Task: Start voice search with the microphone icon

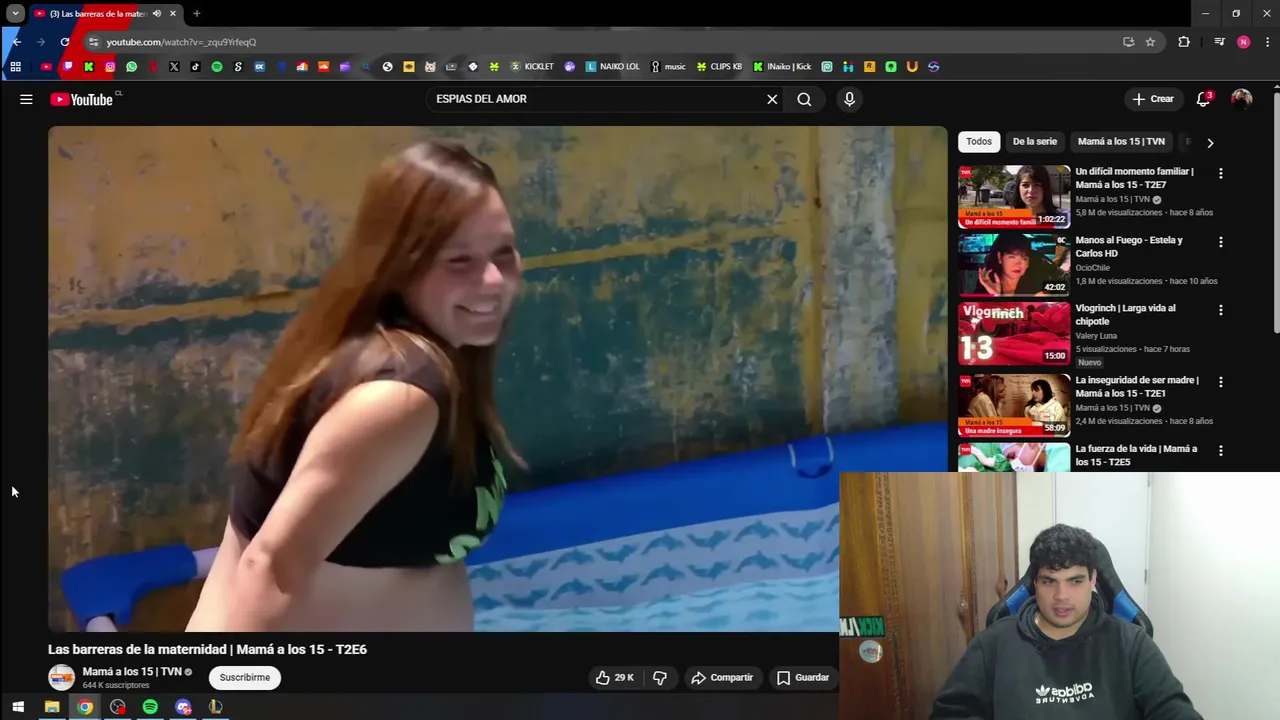Action: 849,99
